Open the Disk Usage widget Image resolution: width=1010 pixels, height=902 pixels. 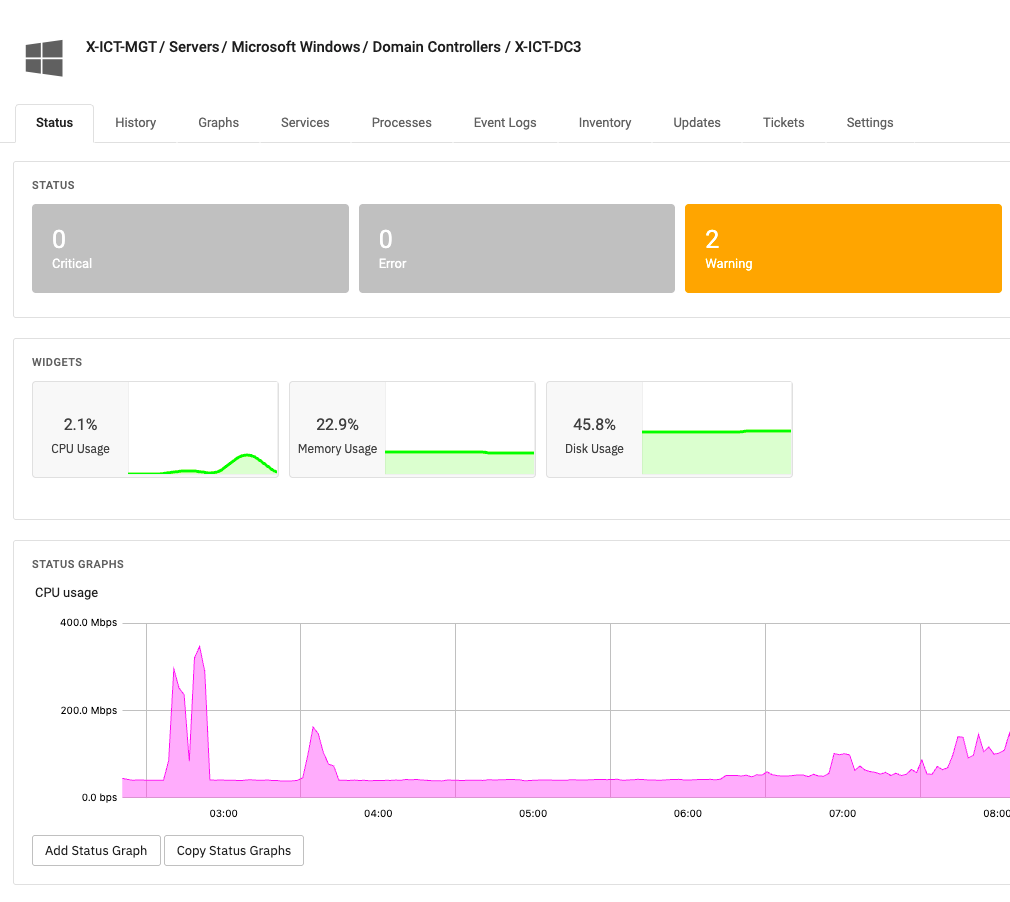(669, 429)
